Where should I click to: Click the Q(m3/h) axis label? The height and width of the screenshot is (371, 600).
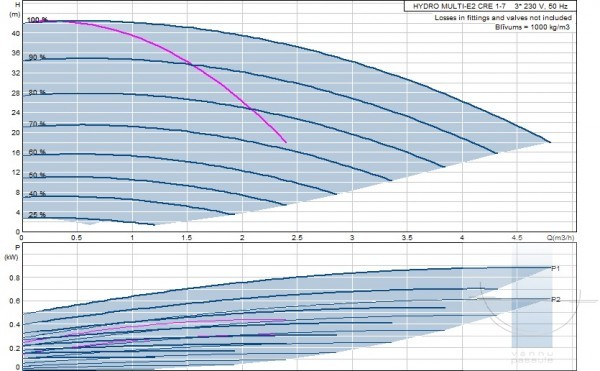561,238
